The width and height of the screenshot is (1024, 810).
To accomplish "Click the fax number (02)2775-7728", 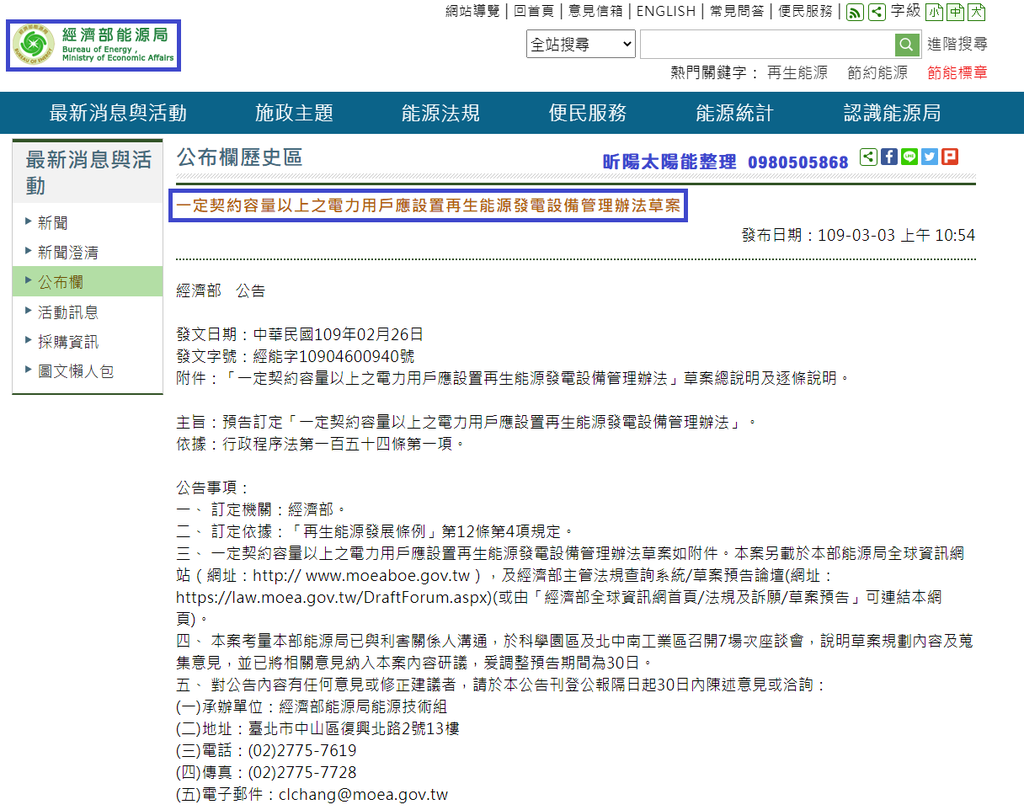I will (302, 772).
